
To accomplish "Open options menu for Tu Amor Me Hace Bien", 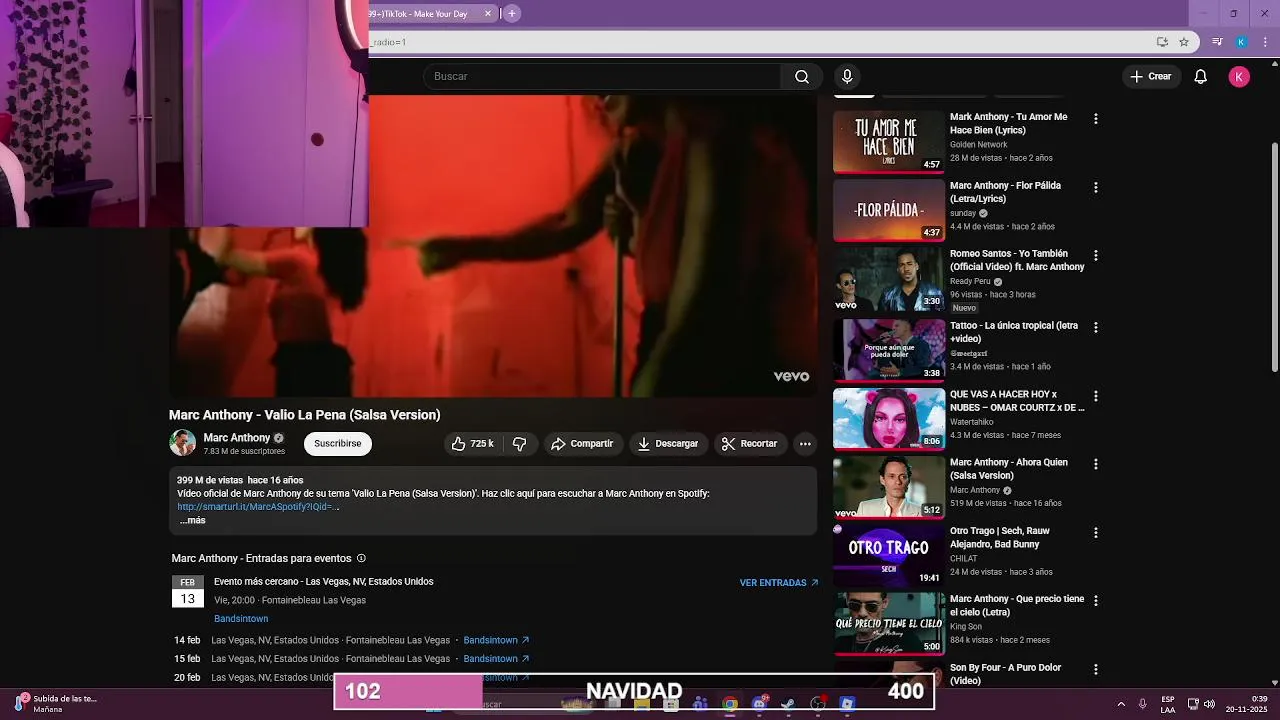I will (x=1096, y=119).
